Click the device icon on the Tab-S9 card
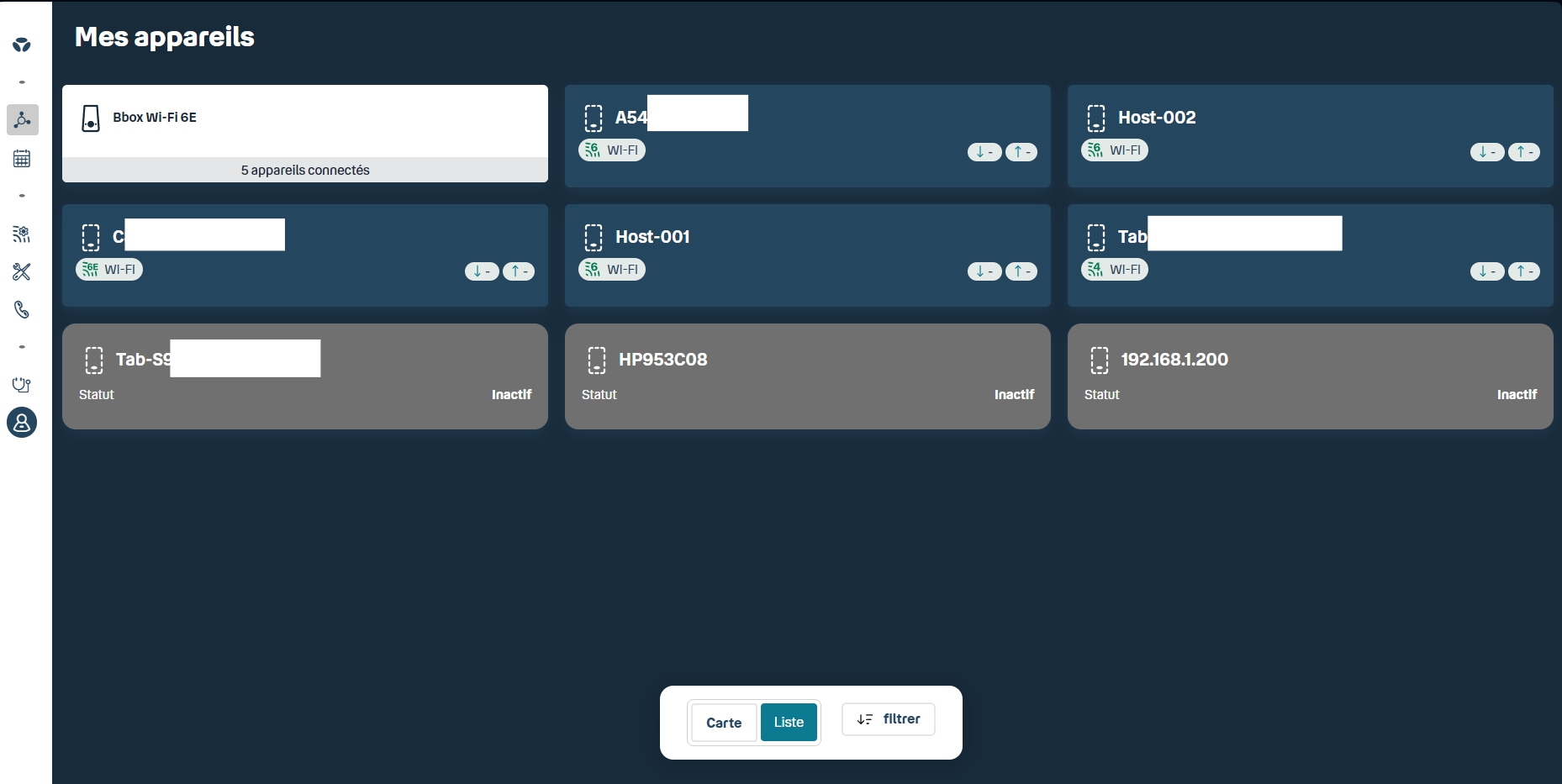The width and height of the screenshot is (1562, 784). coord(94,360)
